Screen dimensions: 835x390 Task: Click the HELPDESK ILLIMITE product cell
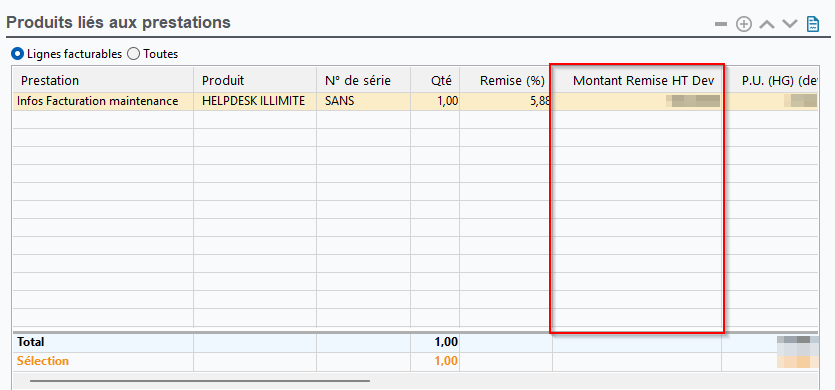(x=255, y=101)
